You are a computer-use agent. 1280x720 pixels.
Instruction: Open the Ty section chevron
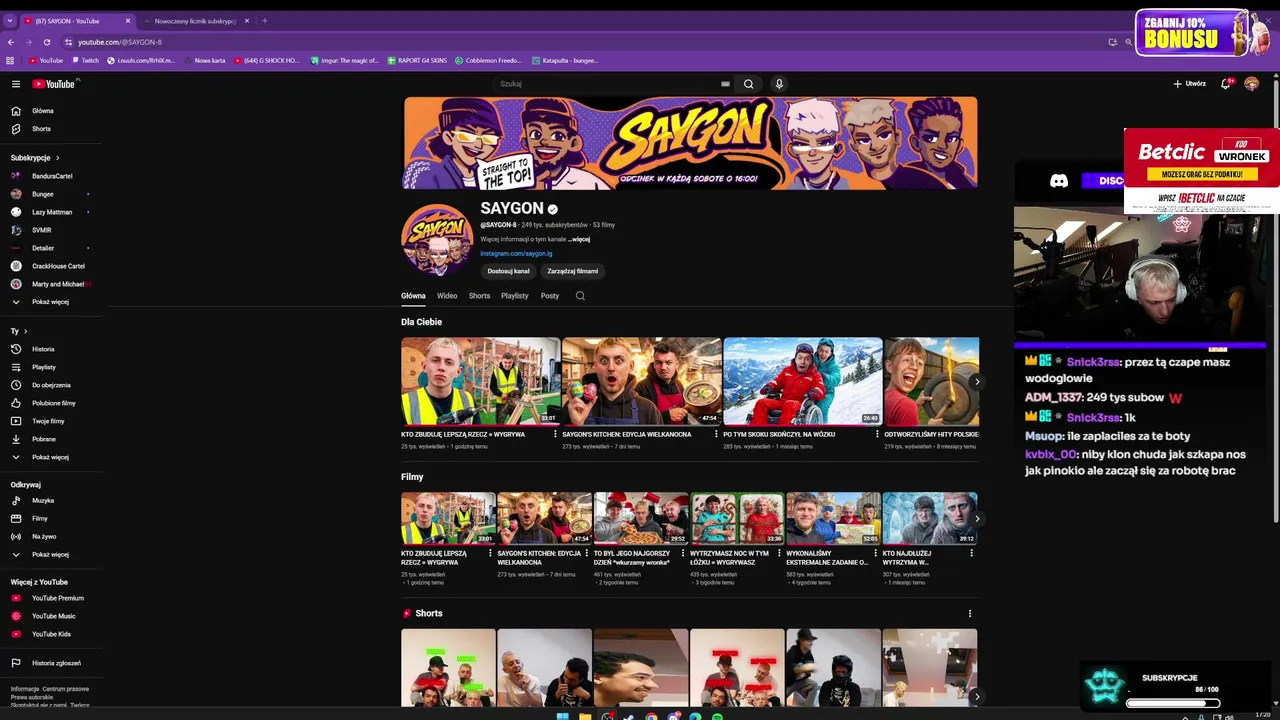pos(25,331)
